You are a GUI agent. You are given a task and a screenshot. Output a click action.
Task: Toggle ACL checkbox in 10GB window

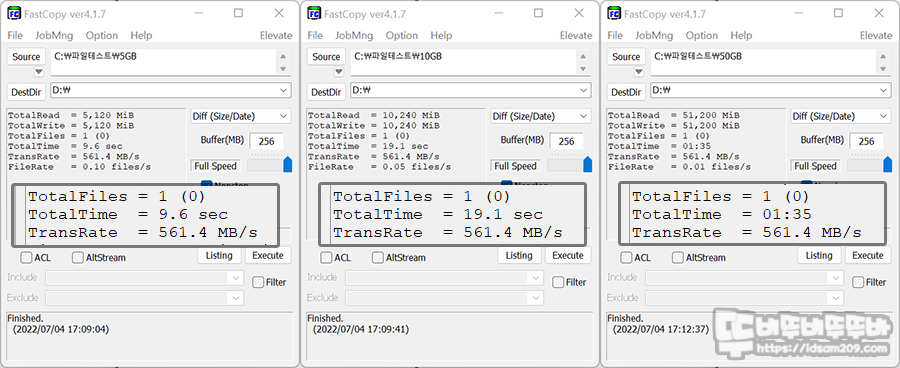tap(326, 258)
